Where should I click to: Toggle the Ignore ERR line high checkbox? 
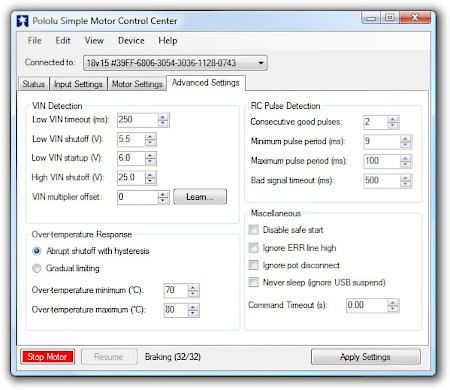coord(254,248)
